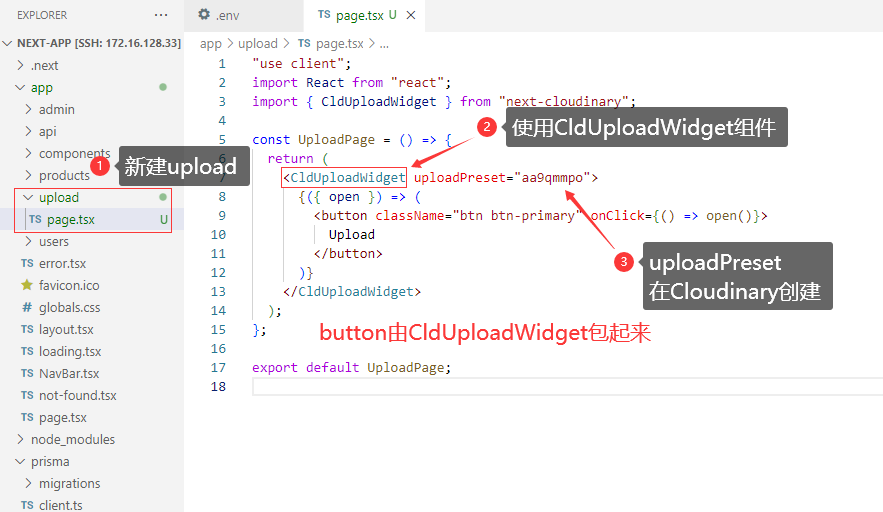The height and width of the screenshot is (512, 883).
Task: Open layout.tsx file
Action: 66,330
